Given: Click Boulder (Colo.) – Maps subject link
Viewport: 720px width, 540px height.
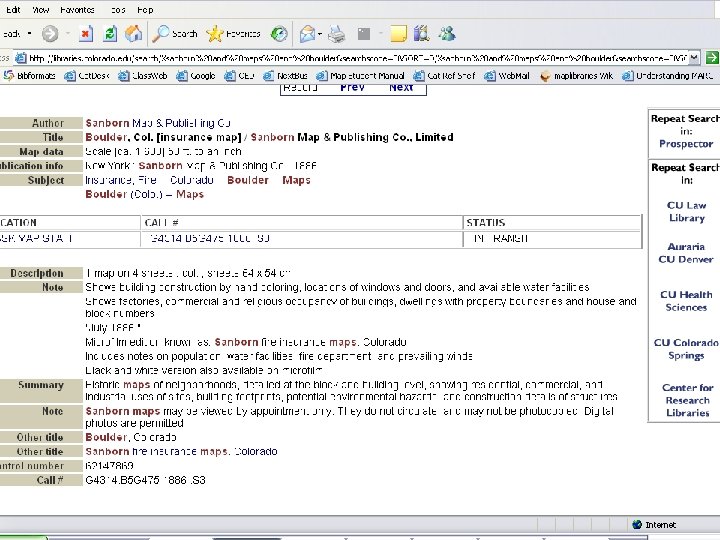Looking at the screenshot, I should pos(145,194).
